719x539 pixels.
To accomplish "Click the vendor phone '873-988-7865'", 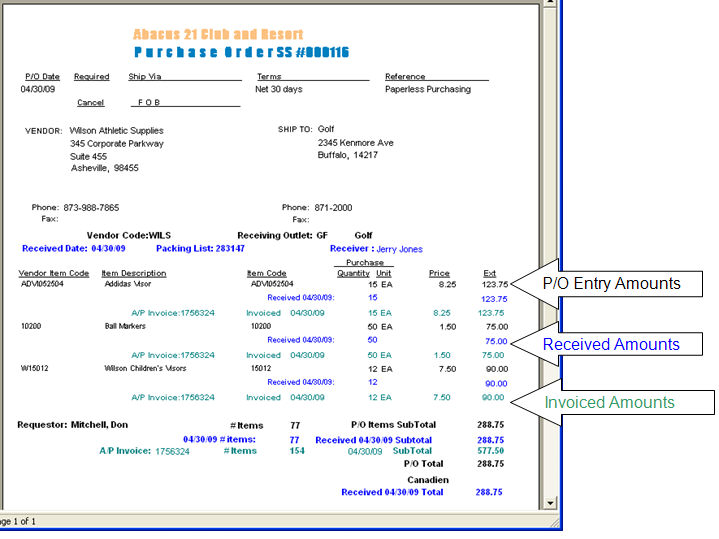I will 91,208.
